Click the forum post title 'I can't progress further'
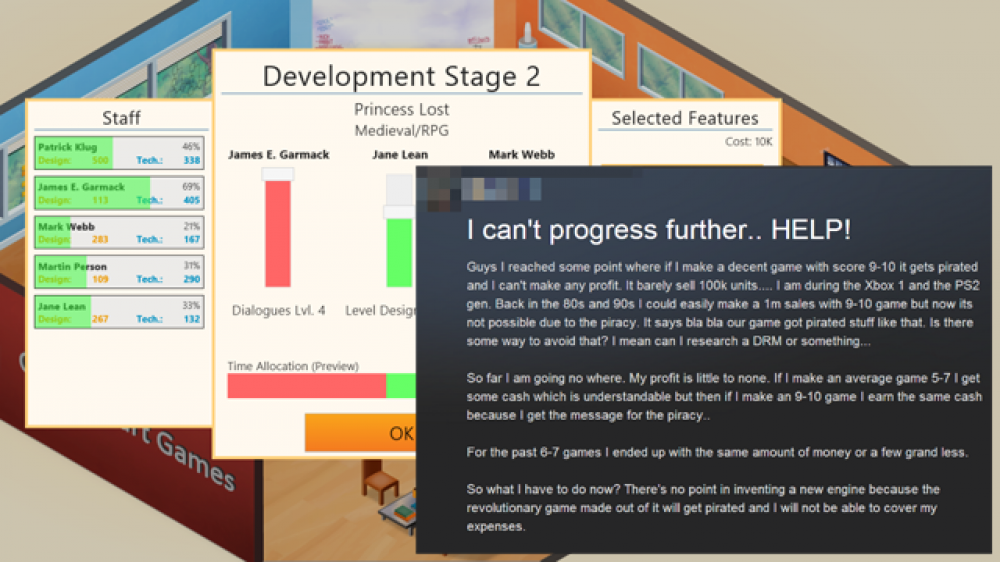Screen dimensions: 1000x562 point(659,230)
